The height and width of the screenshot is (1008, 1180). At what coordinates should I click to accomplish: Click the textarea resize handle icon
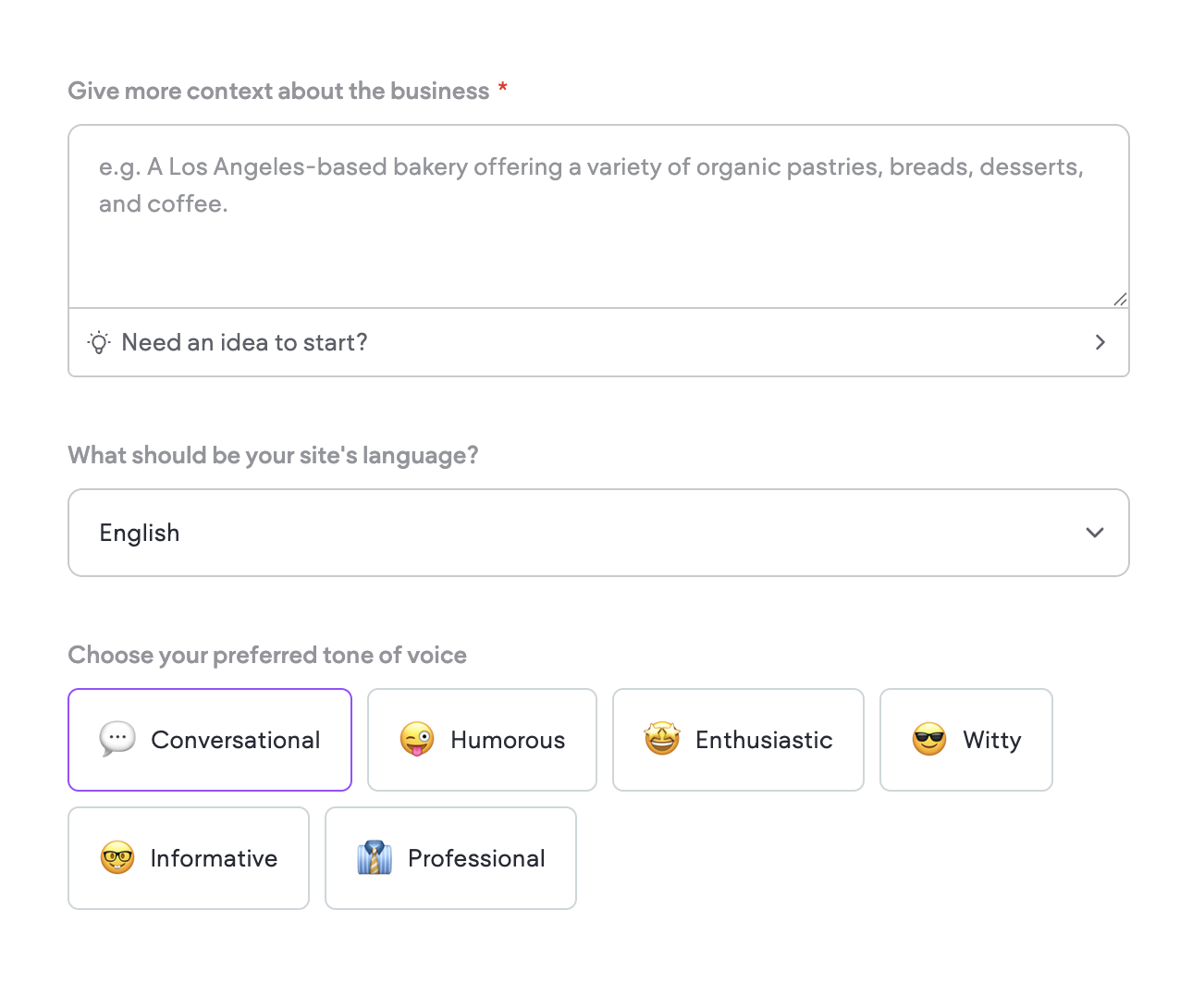(1120, 299)
